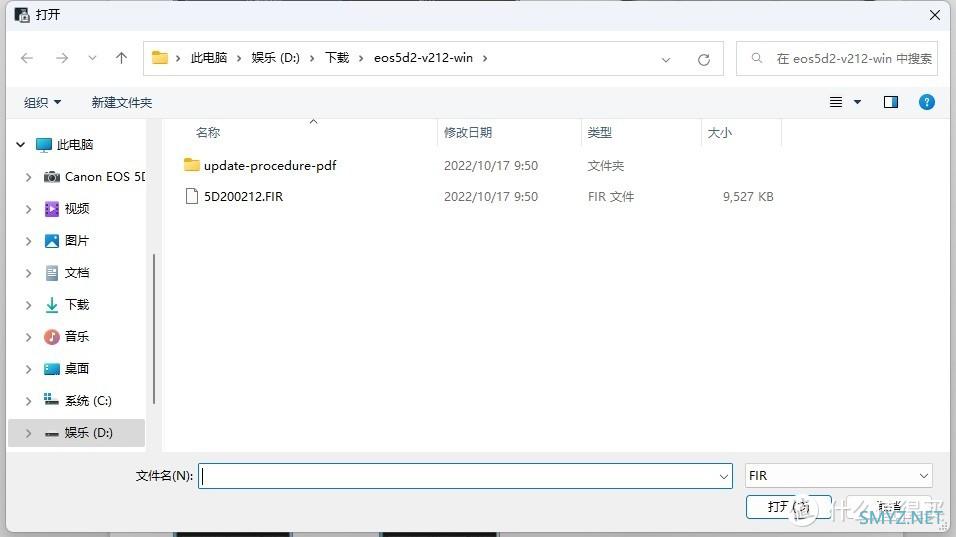Collapse the 此电脑 tree node
The width and height of the screenshot is (956, 537).
[21, 144]
